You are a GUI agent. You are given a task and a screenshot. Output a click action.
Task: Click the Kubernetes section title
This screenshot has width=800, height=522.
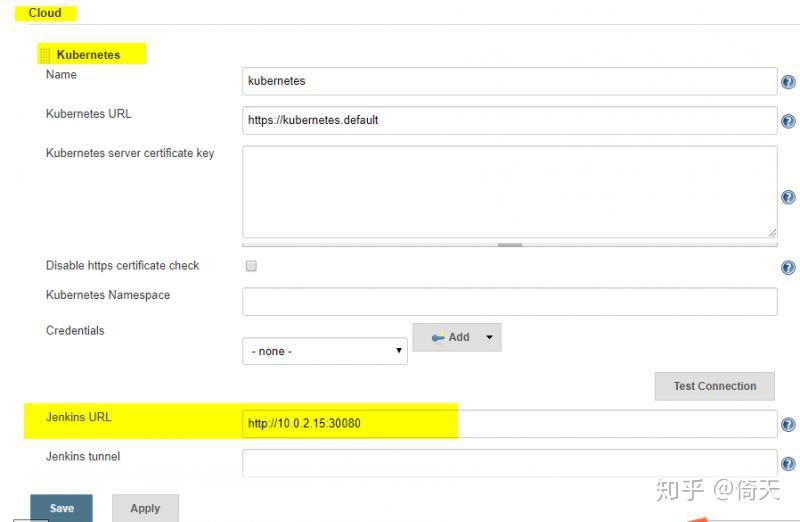(88, 55)
